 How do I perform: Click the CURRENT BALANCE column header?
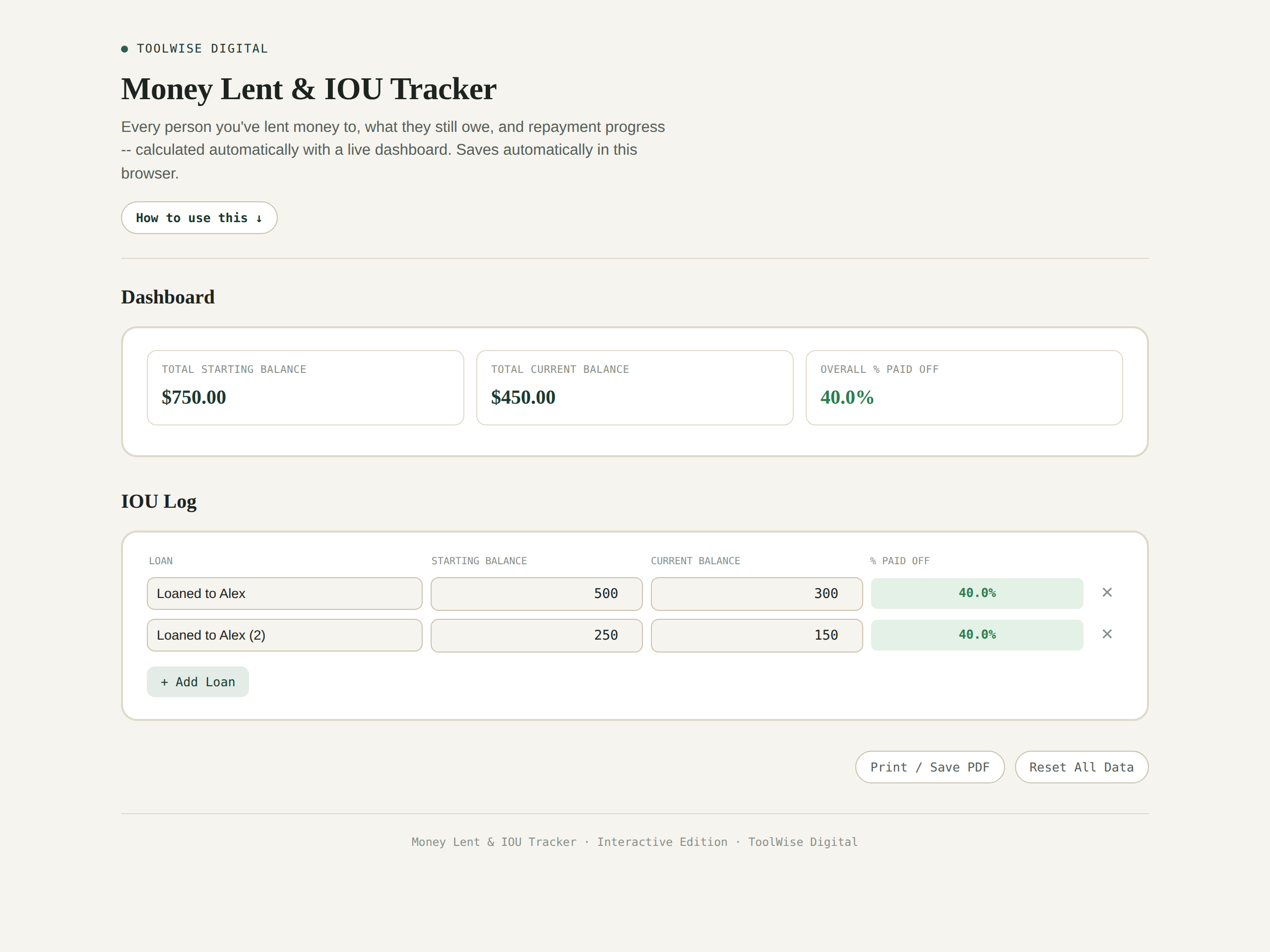696,561
